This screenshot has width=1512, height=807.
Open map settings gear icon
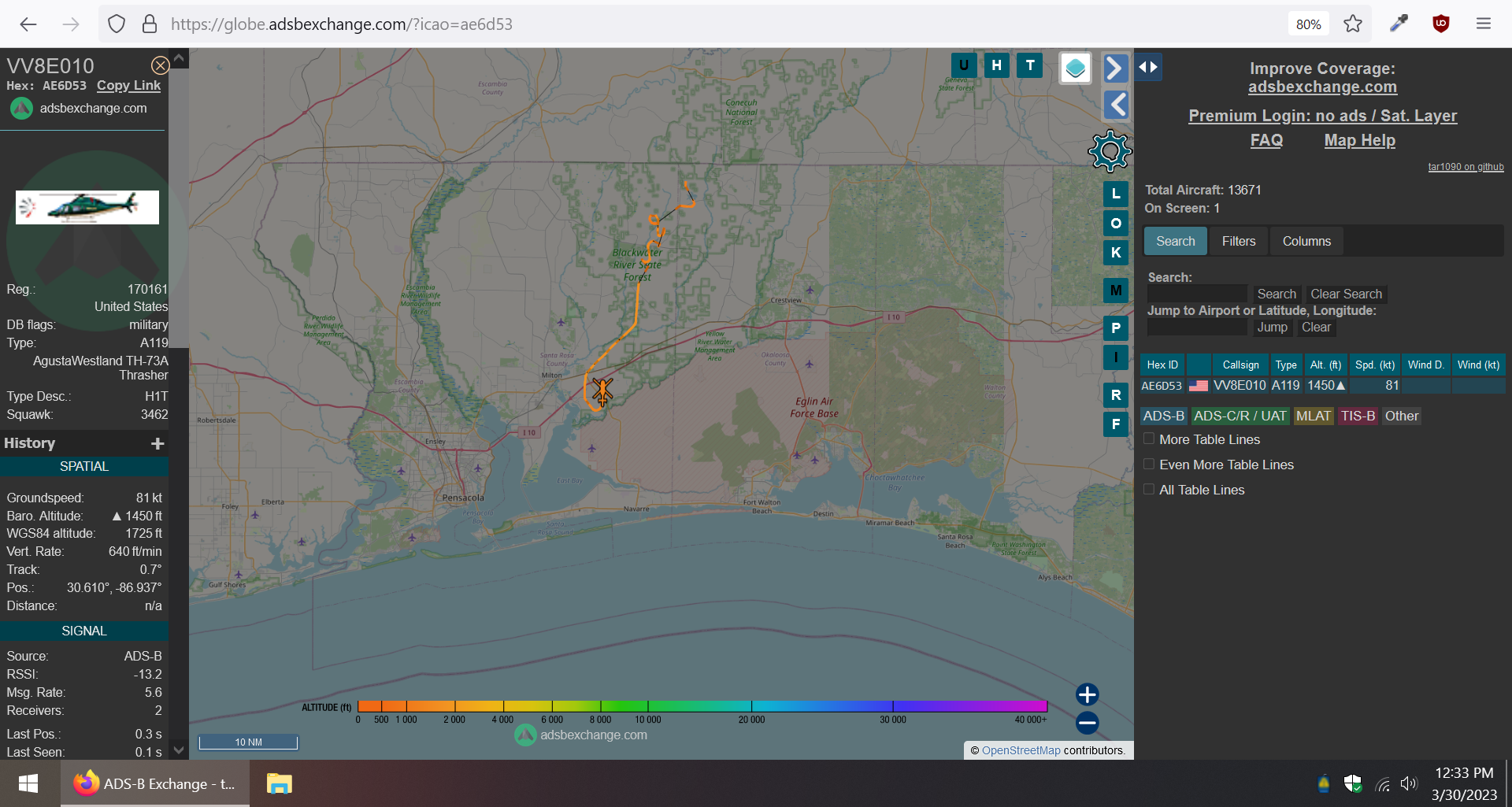(x=1110, y=151)
